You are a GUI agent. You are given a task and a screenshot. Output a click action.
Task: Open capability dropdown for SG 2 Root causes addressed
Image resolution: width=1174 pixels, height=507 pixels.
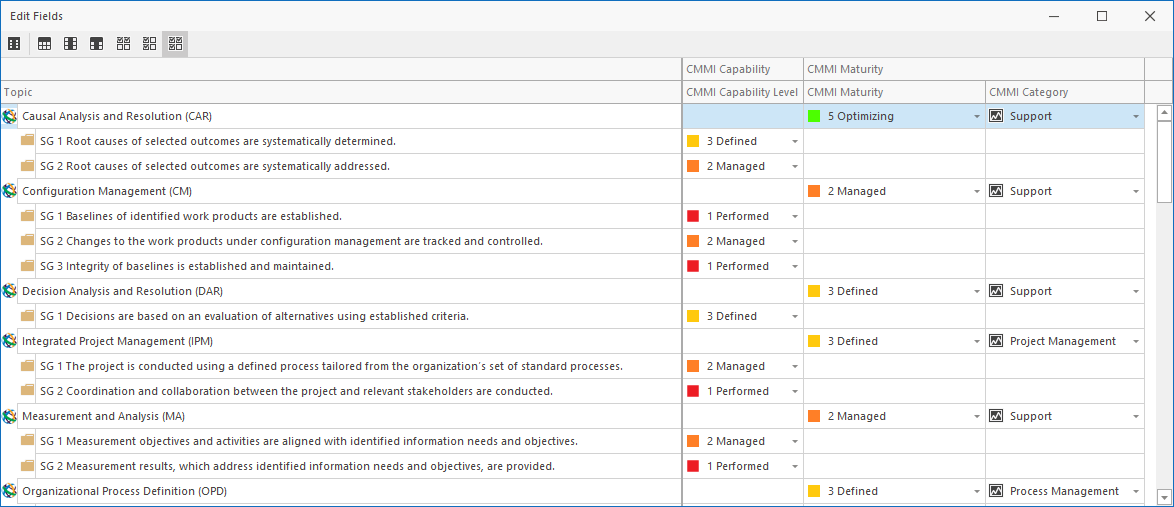click(x=795, y=166)
